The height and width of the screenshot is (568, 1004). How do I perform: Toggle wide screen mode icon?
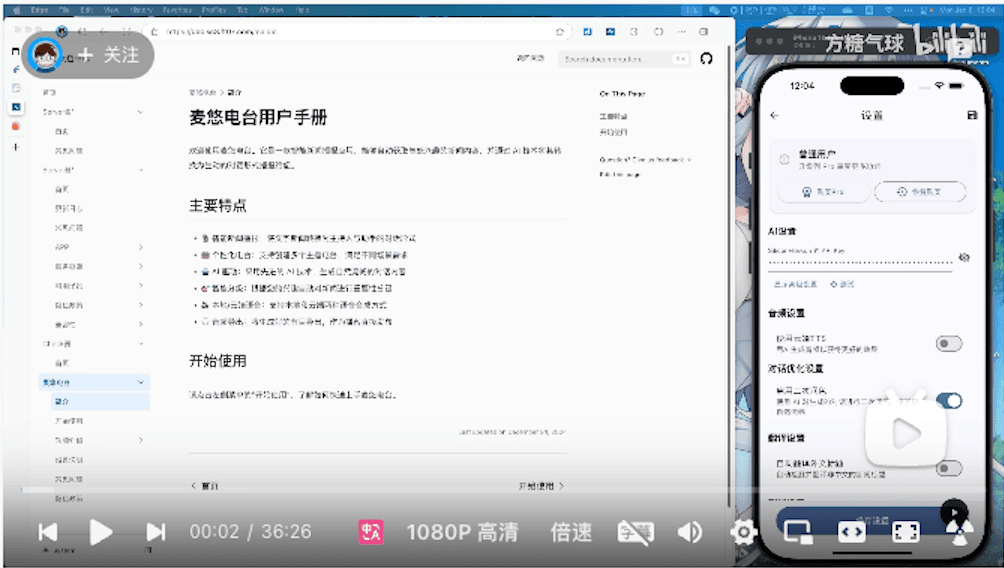click(x=852, y=532)
